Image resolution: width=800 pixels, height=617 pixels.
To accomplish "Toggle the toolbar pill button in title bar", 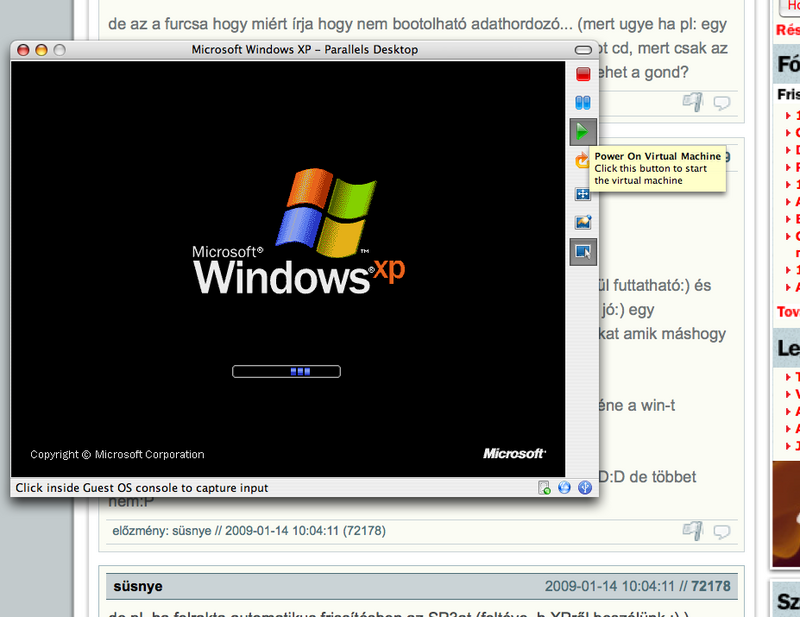I will coord(583,50).
